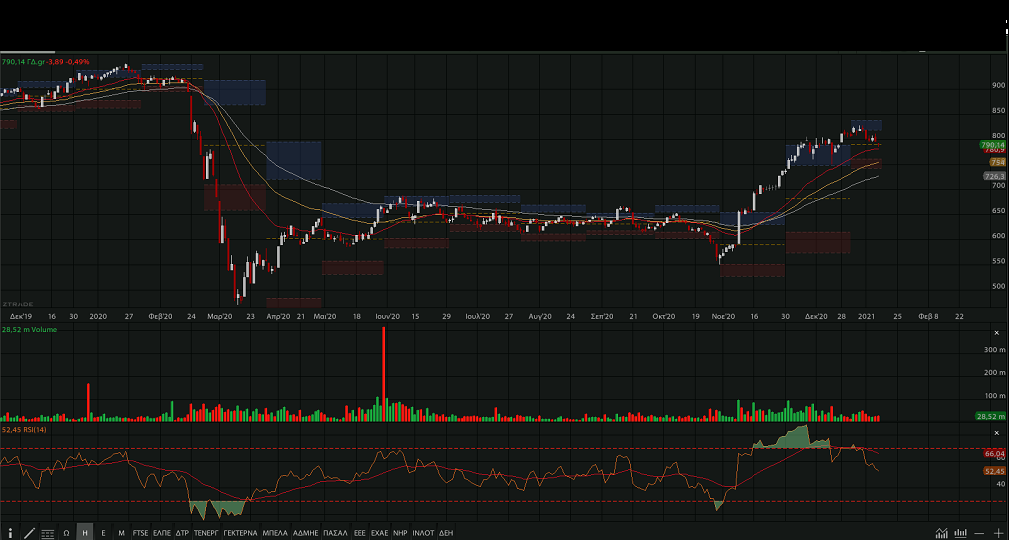1009x540 pixels.
Task: Click the 500 price axis level
Action: [998, 286]
